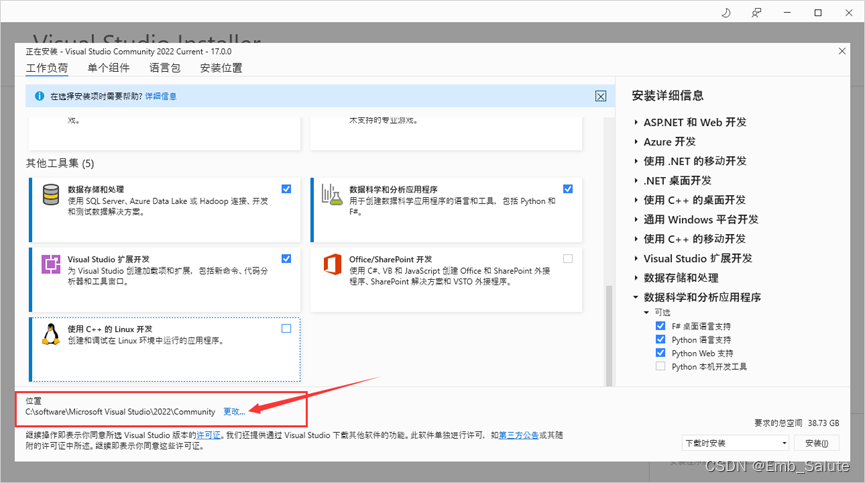Screen dimensions: 865x483
Task: Click the workloads list vertical scrollbar thumb
Action: coord(609,335)
